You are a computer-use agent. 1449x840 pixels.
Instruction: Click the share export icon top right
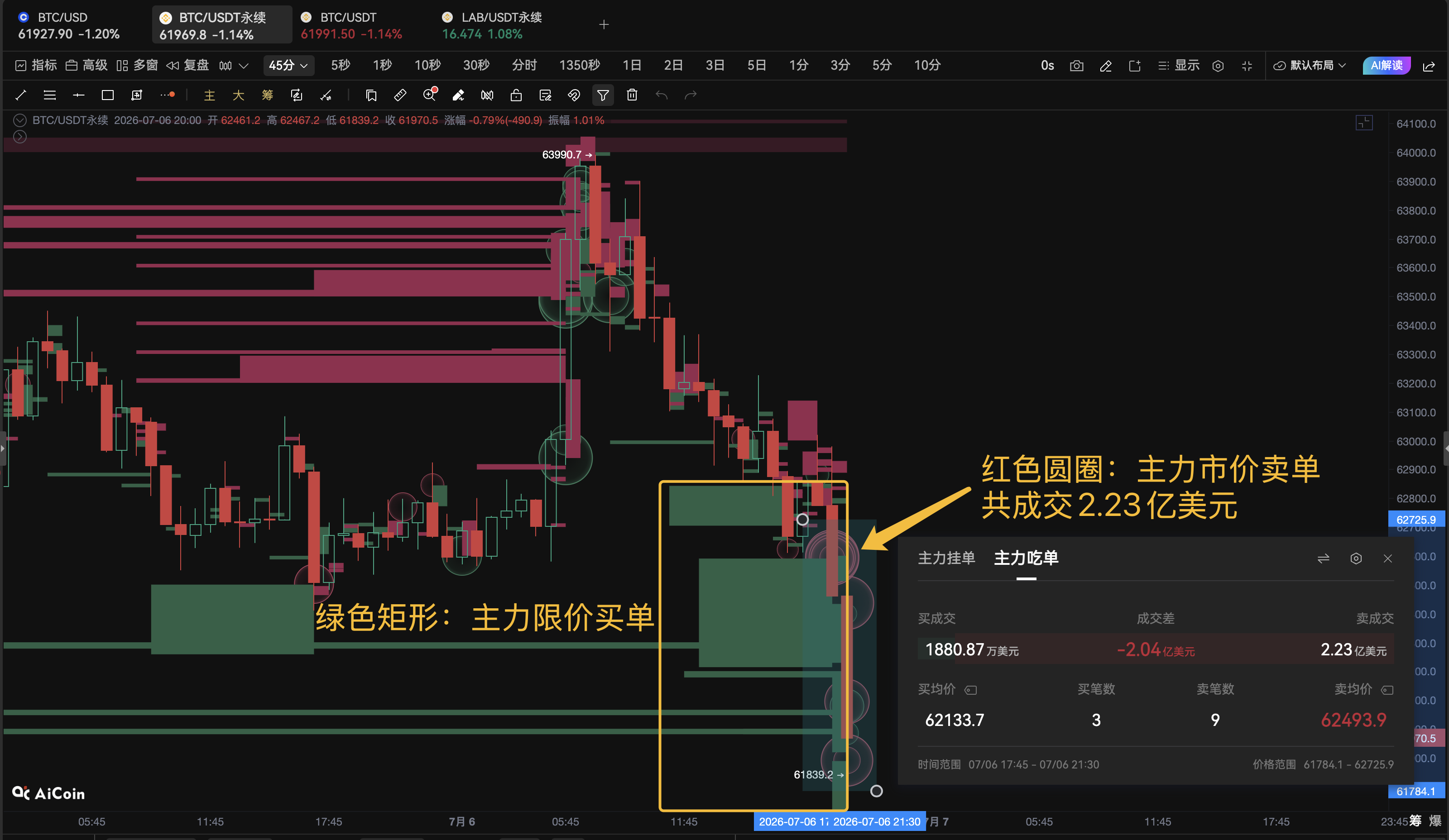click(1429, 66)
